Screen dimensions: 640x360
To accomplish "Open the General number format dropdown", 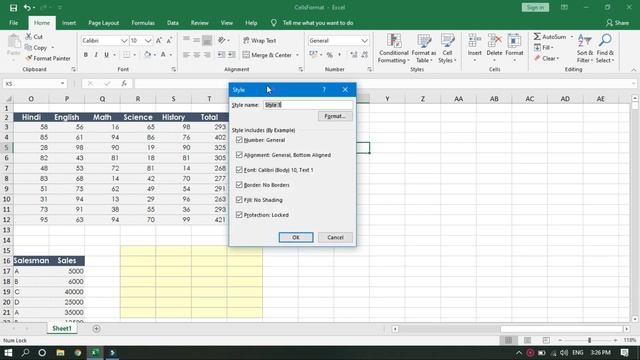I will point(364,40).
